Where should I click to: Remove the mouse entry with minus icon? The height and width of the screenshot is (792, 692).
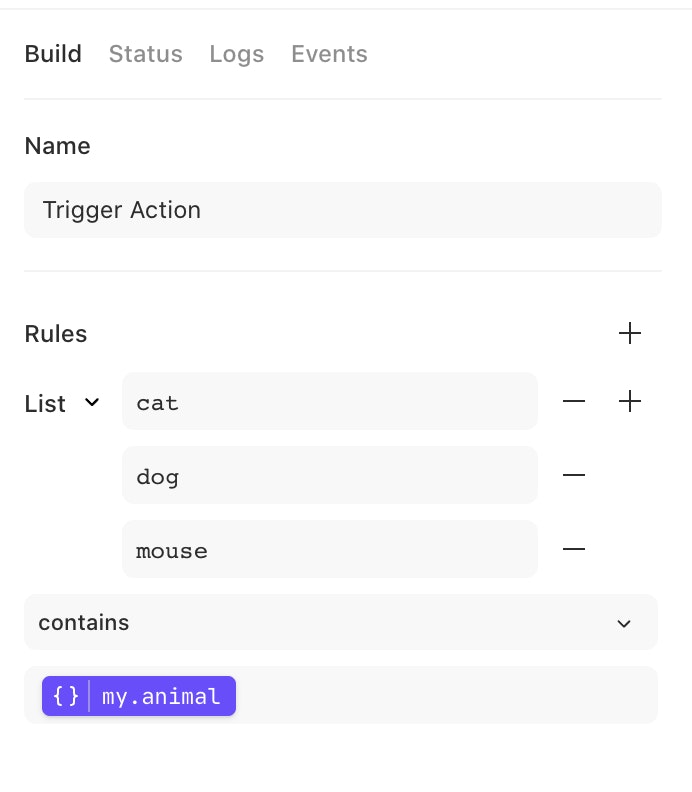[x=574, y=549]
